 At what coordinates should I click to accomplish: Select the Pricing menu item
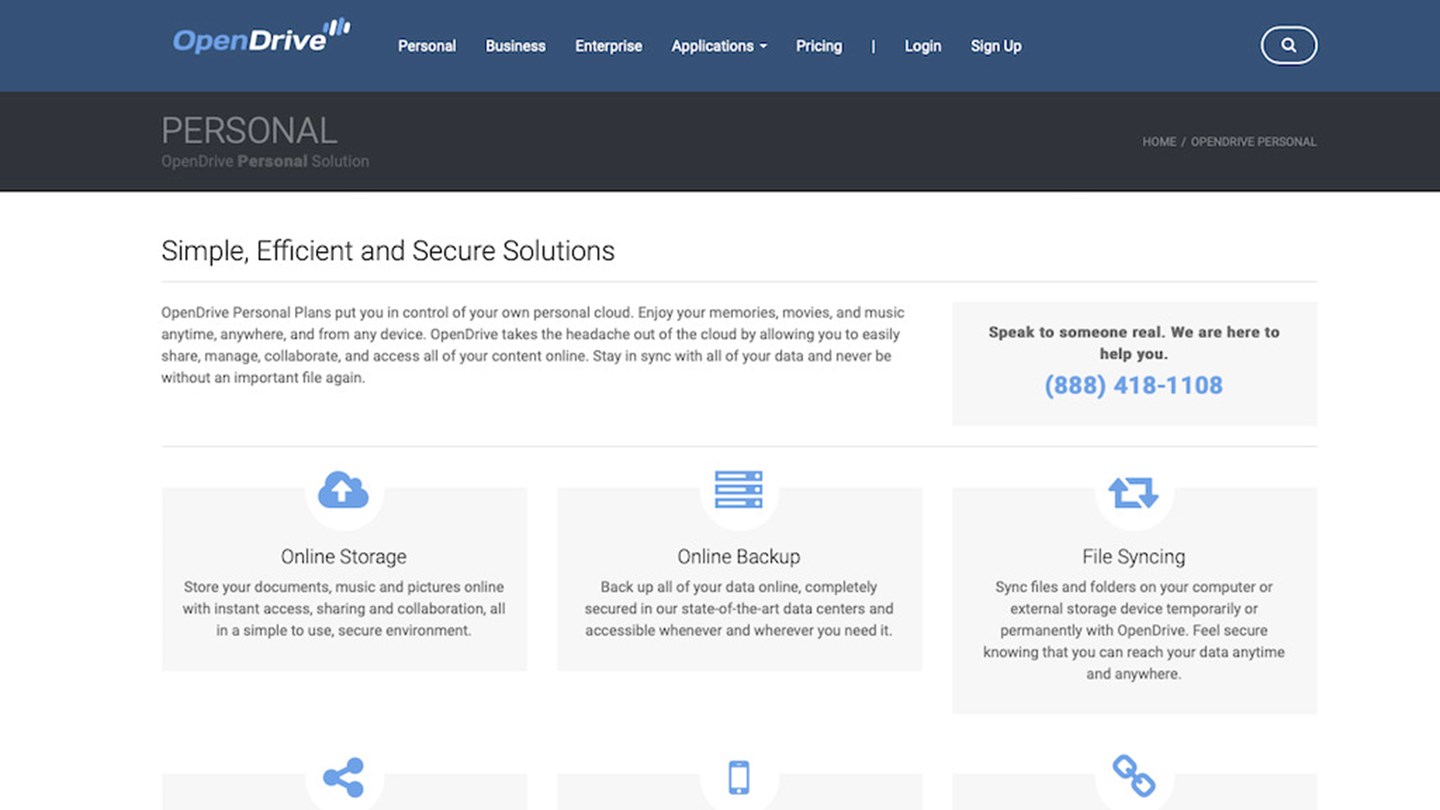[x=819, y=46]
